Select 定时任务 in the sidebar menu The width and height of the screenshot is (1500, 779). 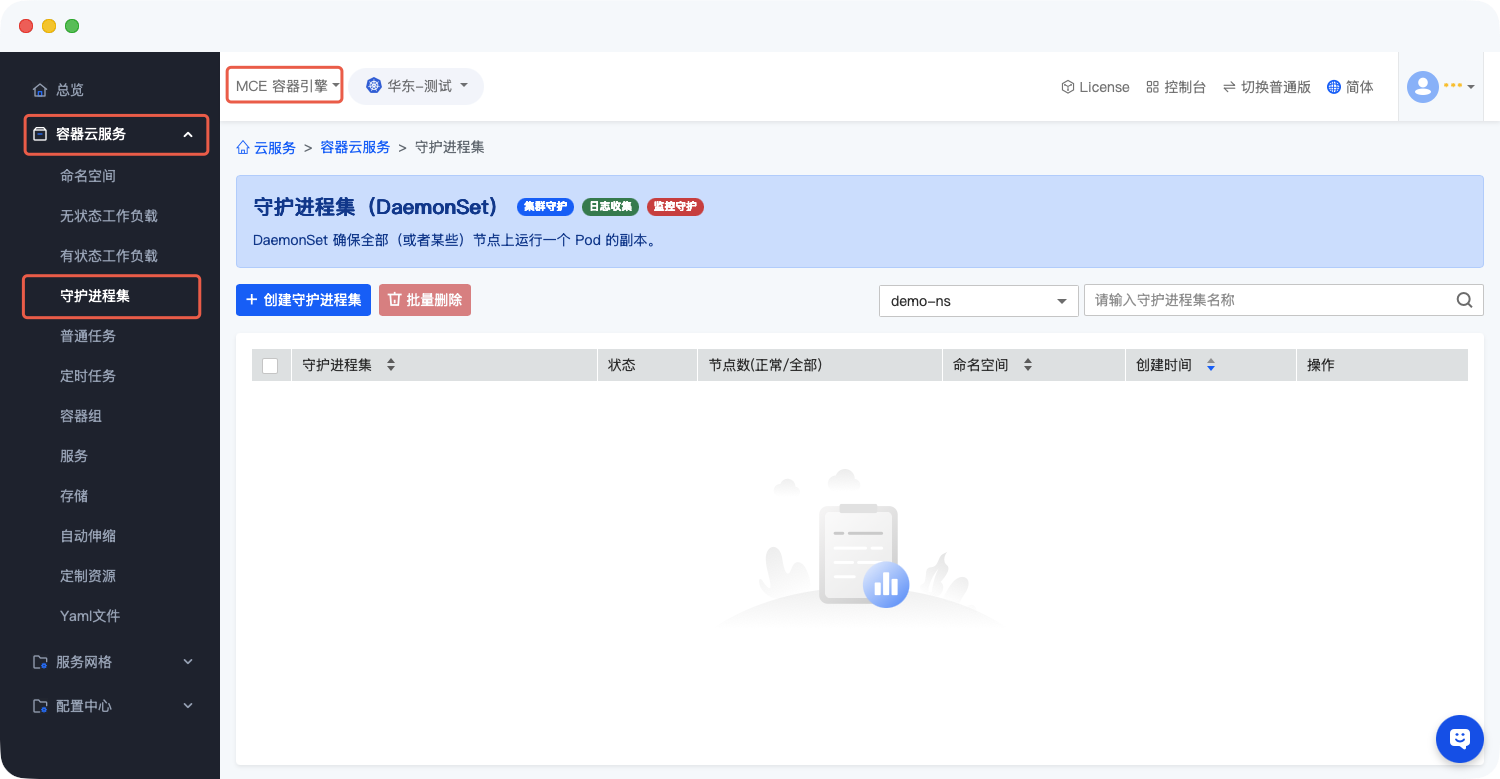(x=88, y=376)
